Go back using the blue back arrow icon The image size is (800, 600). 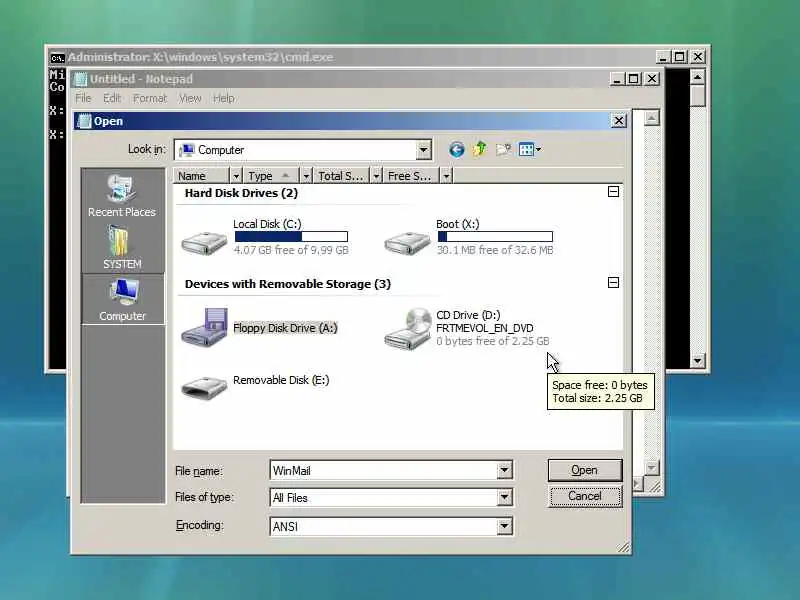pos(456,149)
